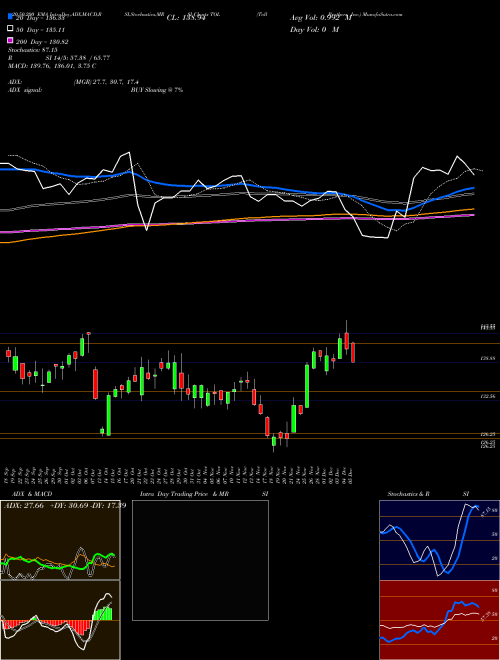Click the BUY Slowing ADX signal text

click(157, 90)
